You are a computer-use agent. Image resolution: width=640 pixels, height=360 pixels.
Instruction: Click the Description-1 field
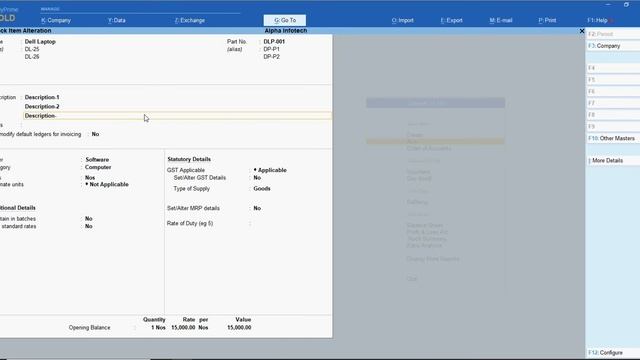[x=42, y=97]
